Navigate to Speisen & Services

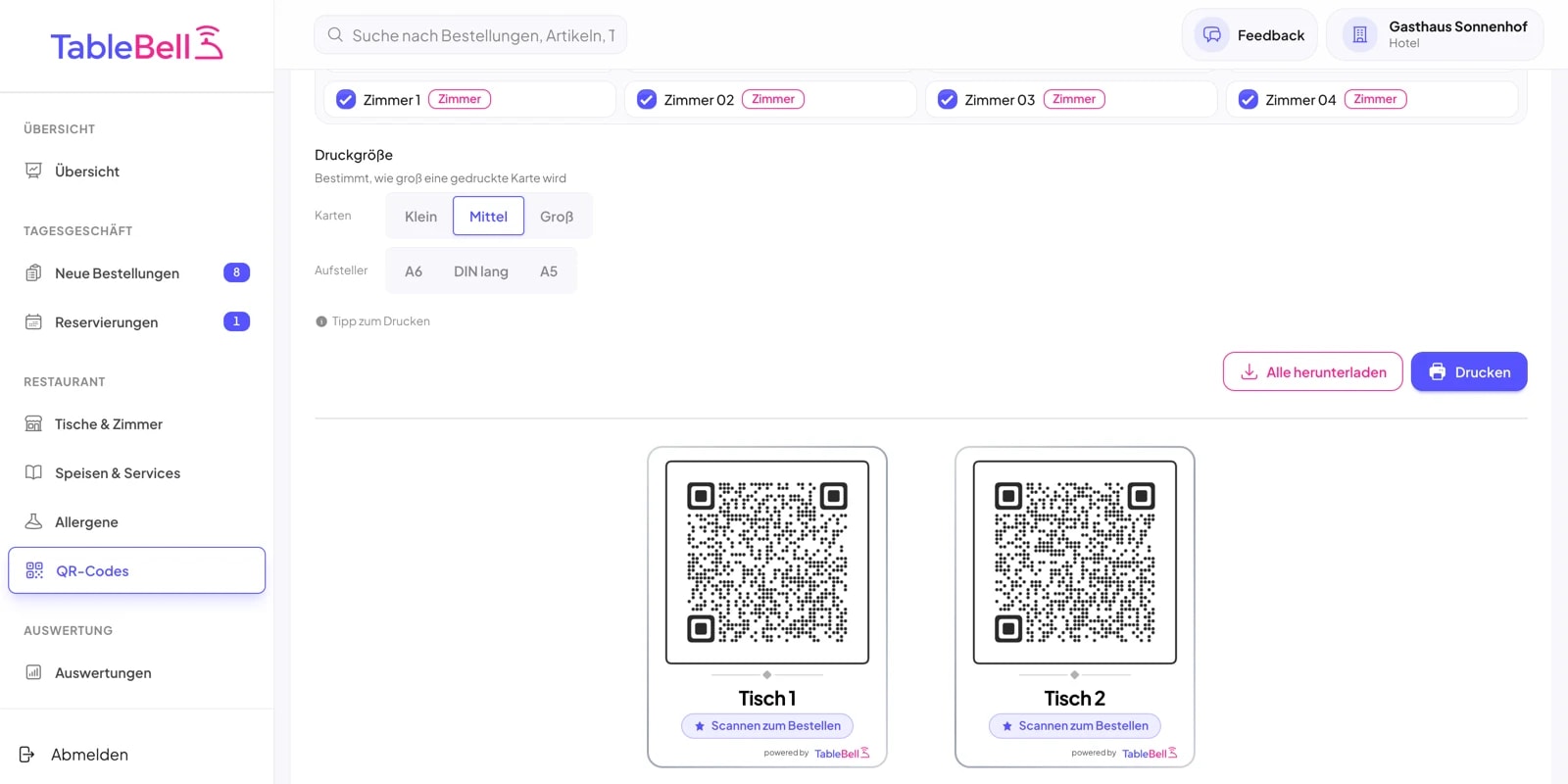pyautogui.click(x=137, y=472)
